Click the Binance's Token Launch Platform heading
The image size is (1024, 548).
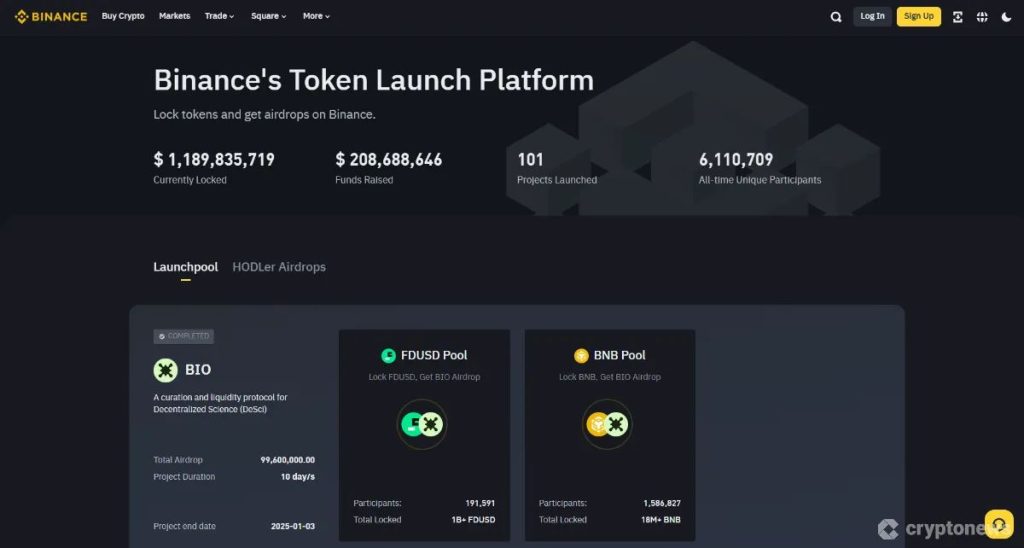[x=374, y=80]
